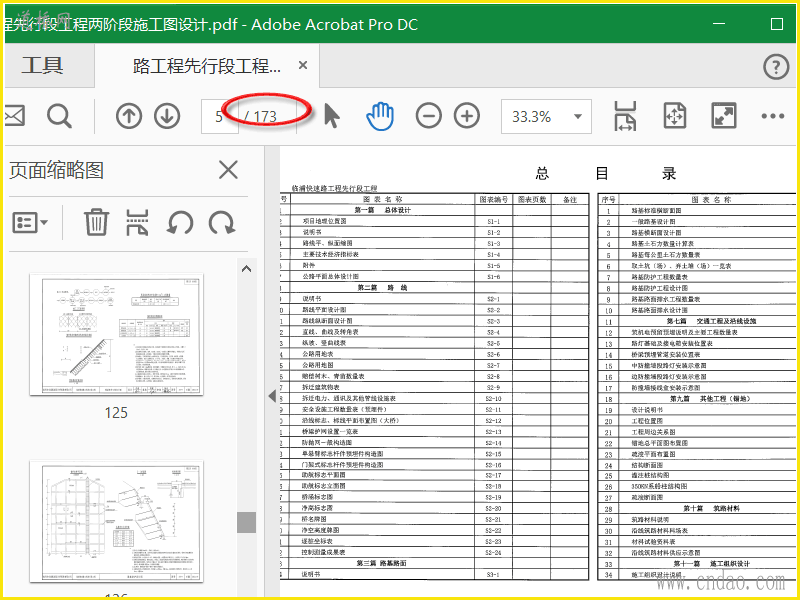800x600 pixels.
Task: Collapse the left pane with the triangle arrow
Action: (x=272, y=395)
